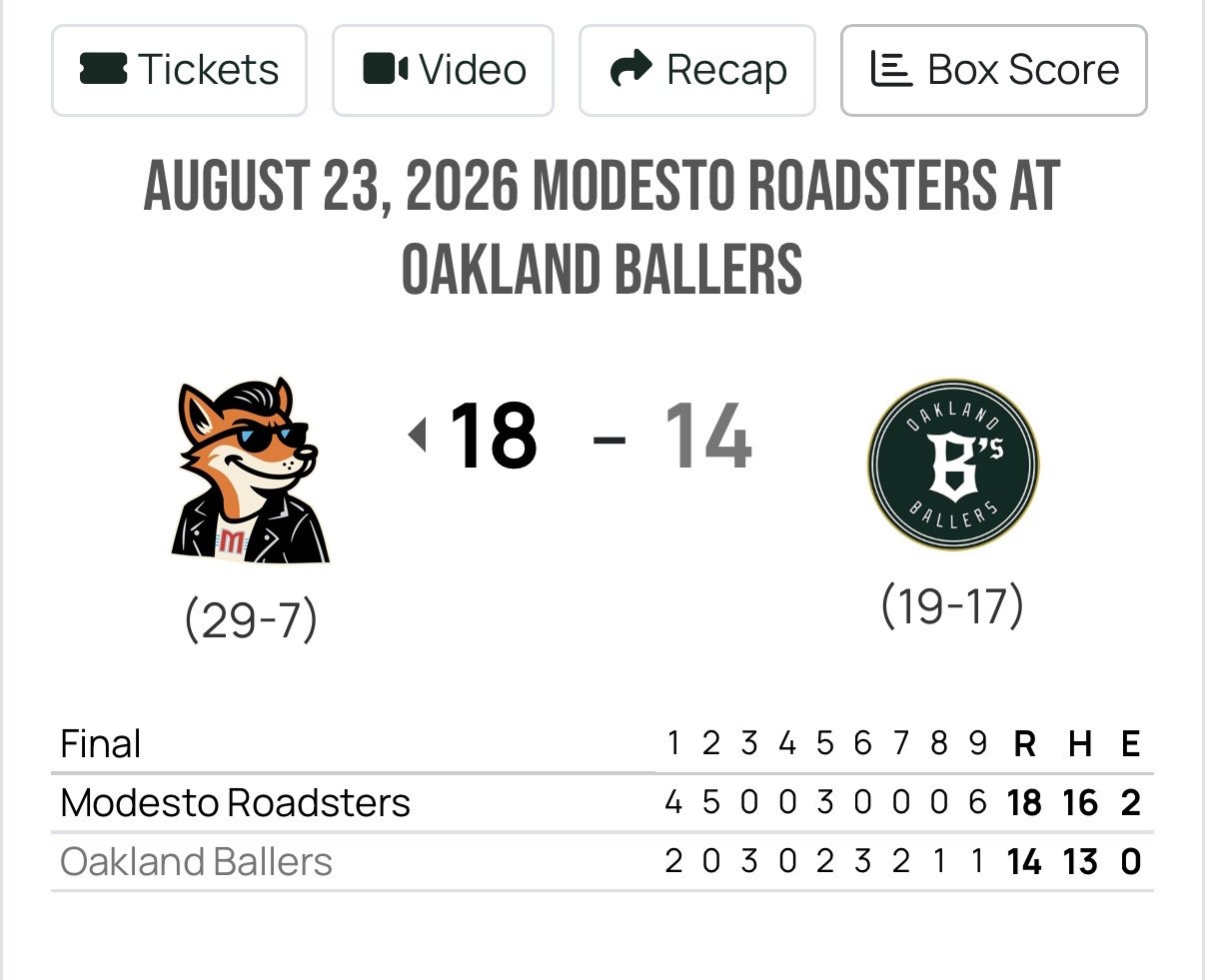
Task: Click the Box Score chart icon
Action: click(891, 70)
